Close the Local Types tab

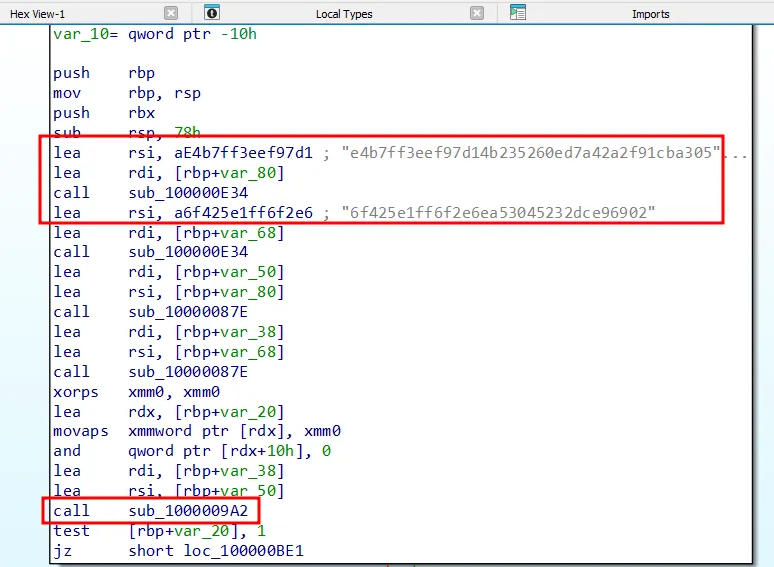(x=477, y=13)
